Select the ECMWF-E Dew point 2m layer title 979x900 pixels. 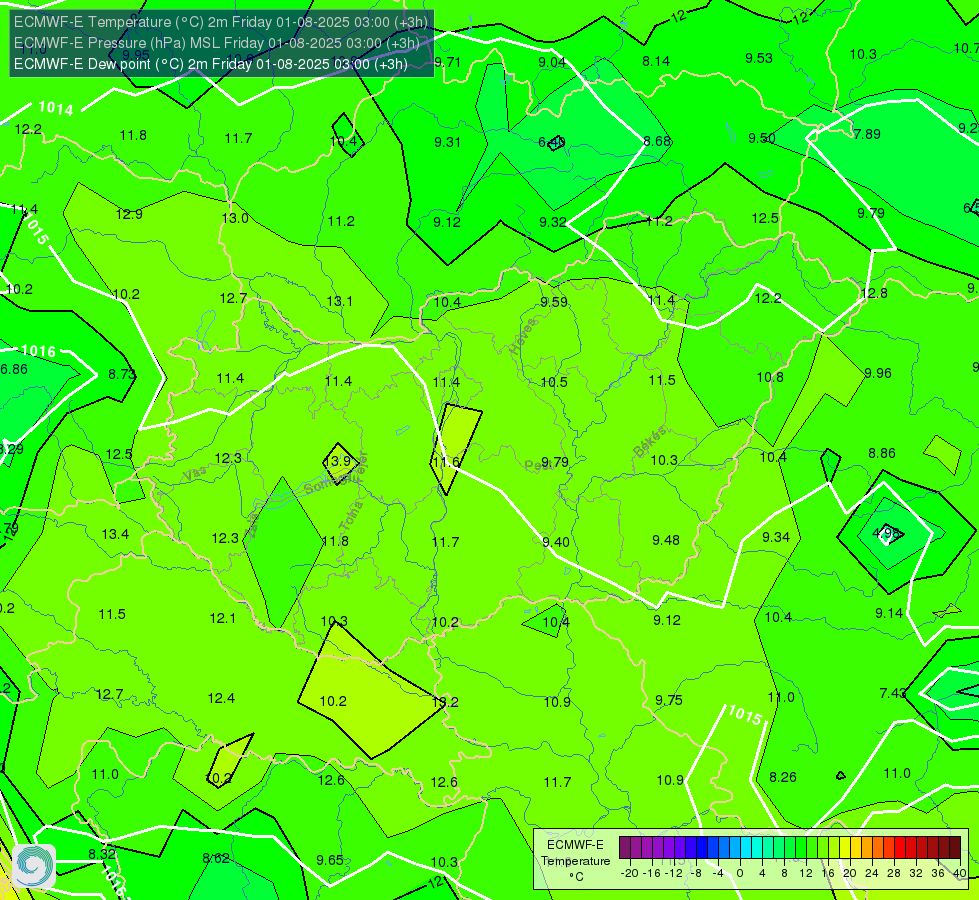(x=211, y=64)
